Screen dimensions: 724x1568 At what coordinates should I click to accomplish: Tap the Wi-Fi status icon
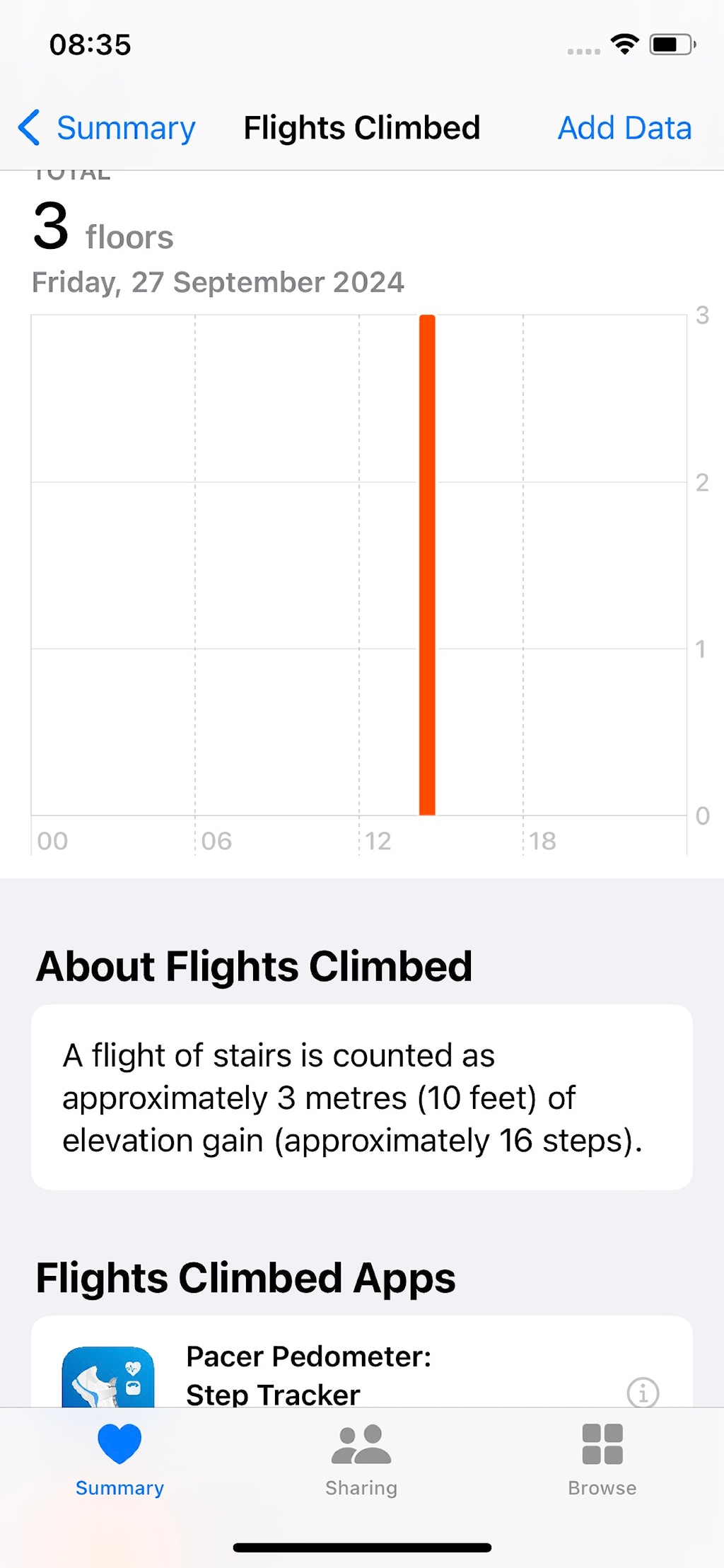[625, 45]
